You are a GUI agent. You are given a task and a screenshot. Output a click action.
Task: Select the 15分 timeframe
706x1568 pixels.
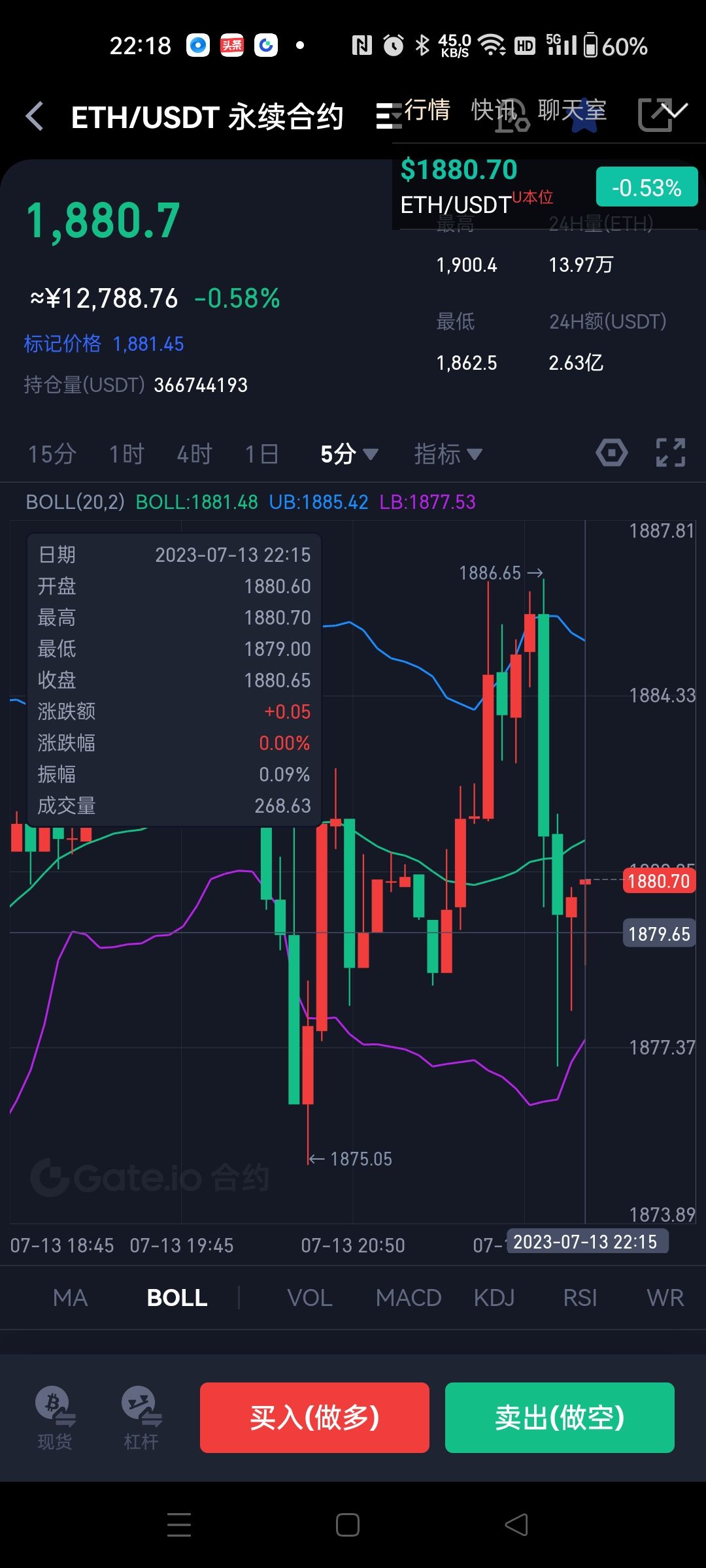pos(52,453)
